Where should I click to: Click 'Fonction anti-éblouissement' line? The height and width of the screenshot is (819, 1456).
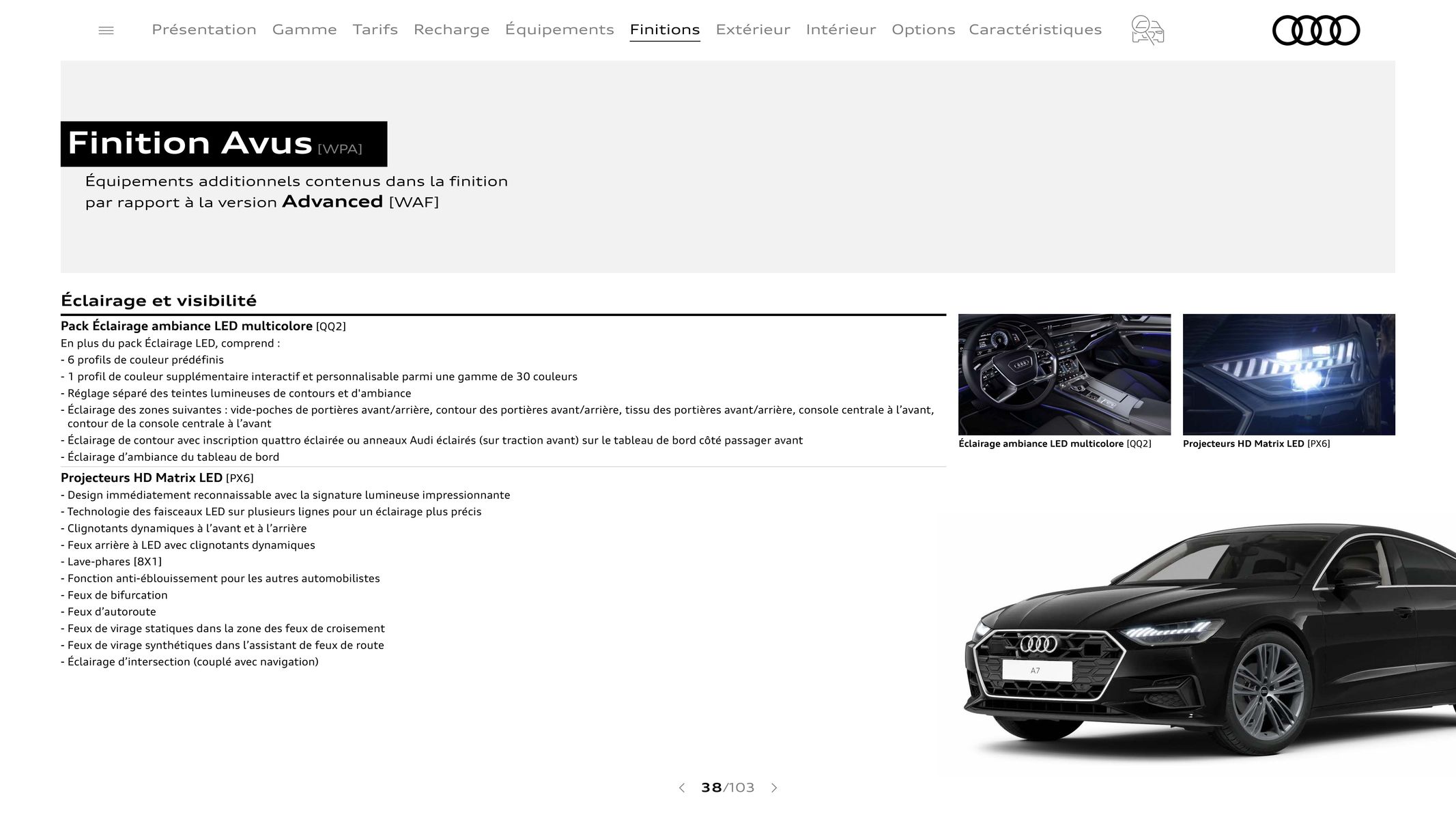(220, 579)
